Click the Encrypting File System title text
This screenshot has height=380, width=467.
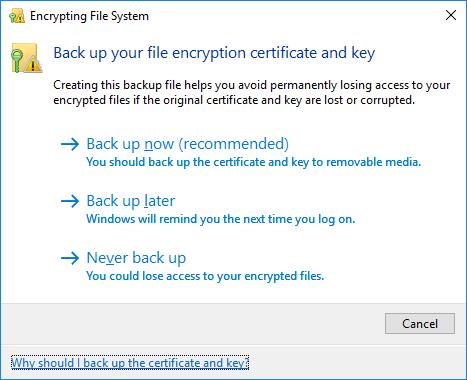click(x=89, y=16)
